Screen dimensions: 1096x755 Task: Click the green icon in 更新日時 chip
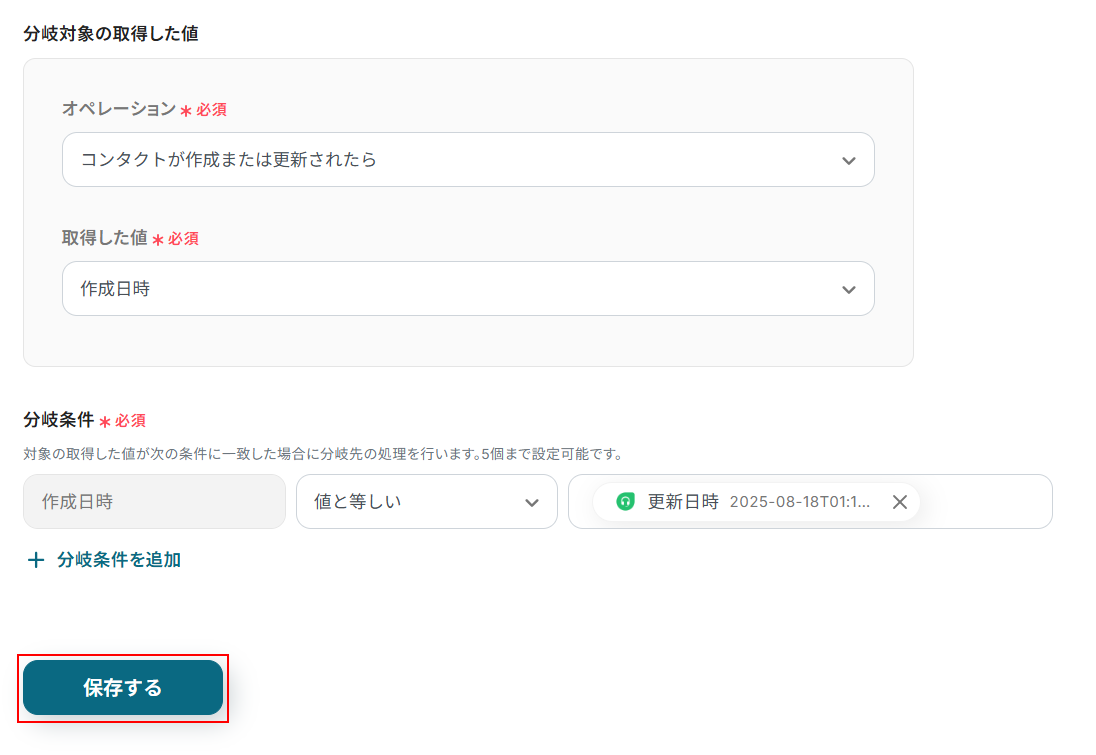(x=625, y=501)
